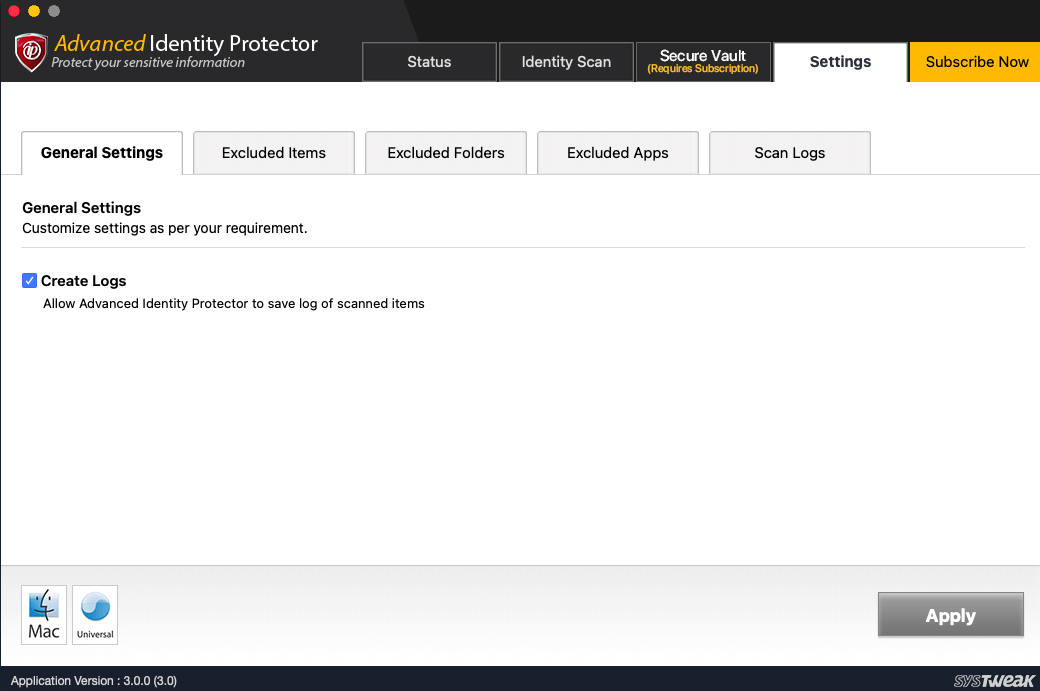The width and height of the screenshot is (1040, 691).
Task: Click 'Customize settings as per your requirement.' text
Action: click(164, 228)
